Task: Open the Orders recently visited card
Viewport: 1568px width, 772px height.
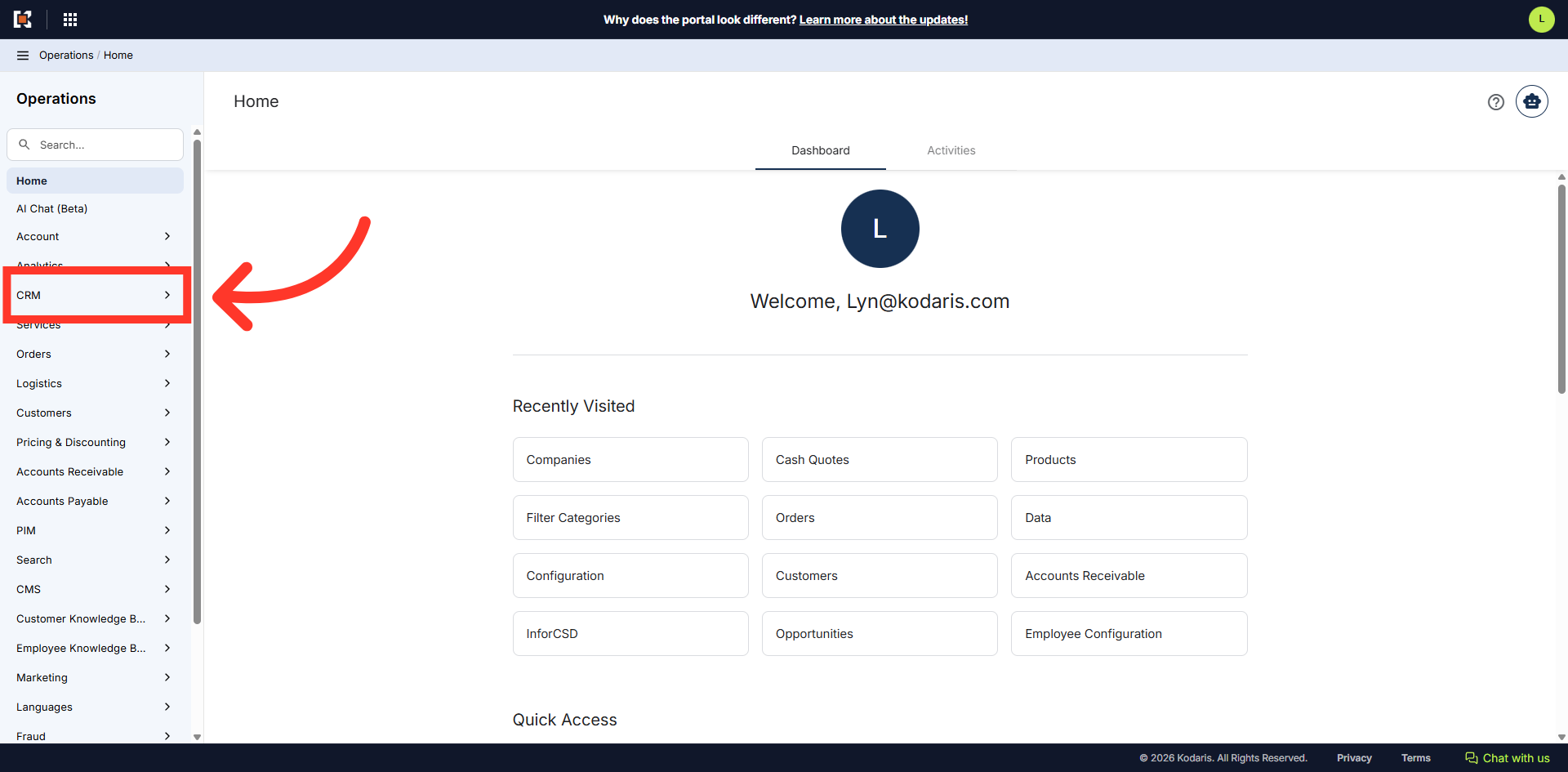Action: click(x=880, y=518)
